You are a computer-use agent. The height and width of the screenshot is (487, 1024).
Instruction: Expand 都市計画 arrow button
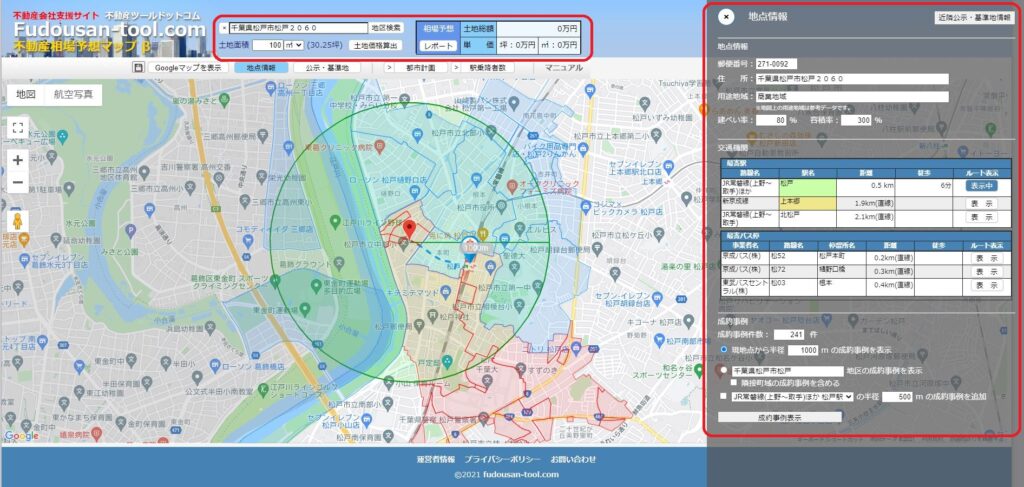point(388,67)
